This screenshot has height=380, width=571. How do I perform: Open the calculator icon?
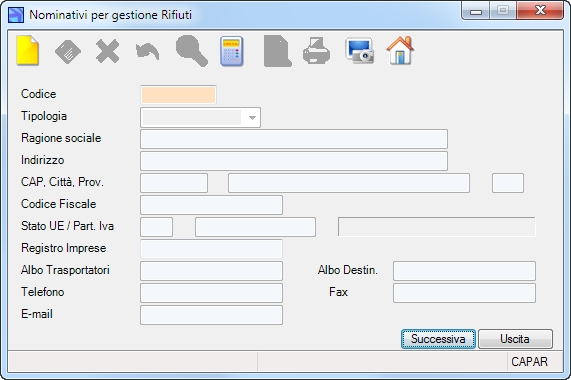coord(232,51)
